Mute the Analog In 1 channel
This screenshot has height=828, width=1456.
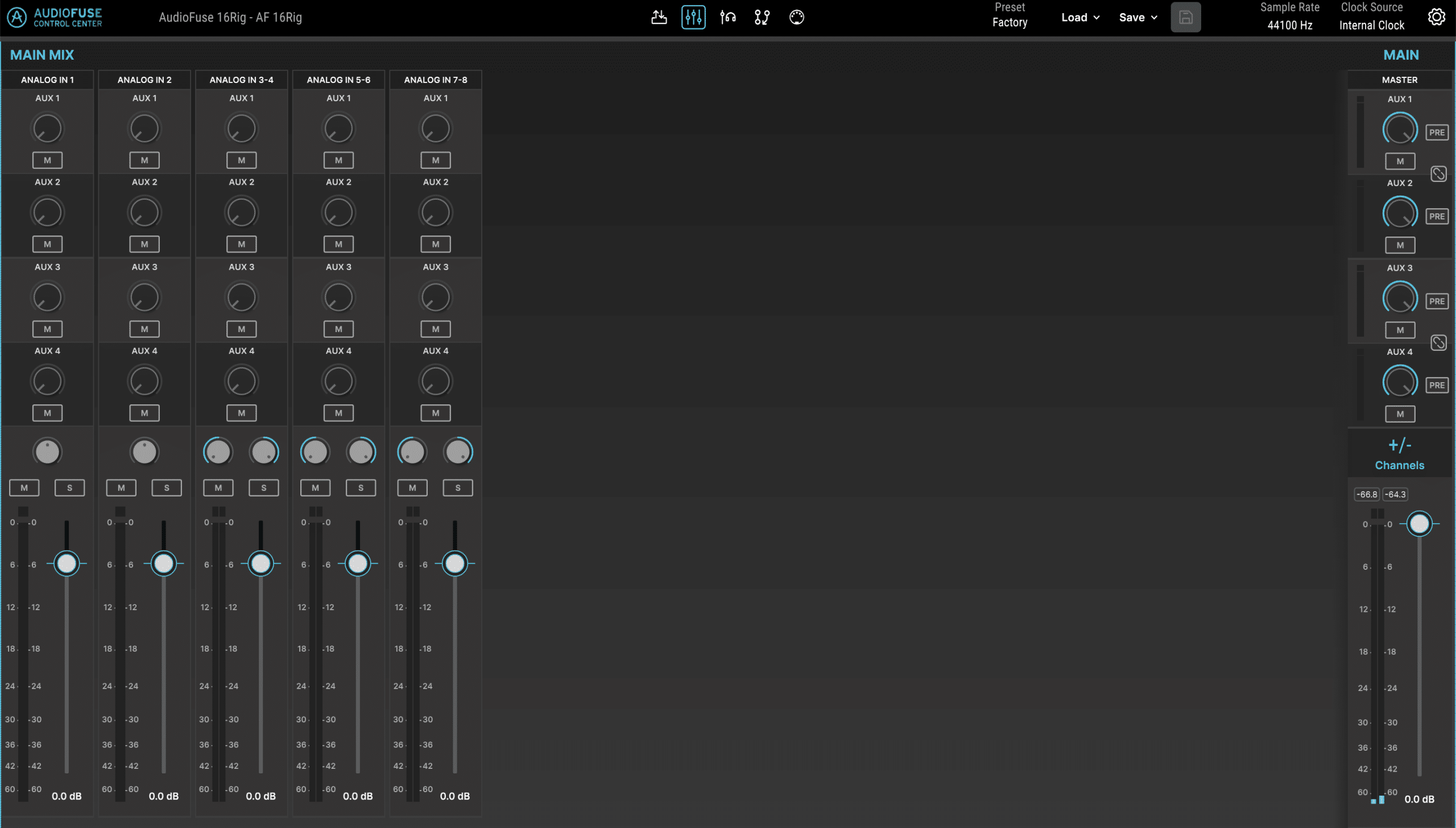24,487
